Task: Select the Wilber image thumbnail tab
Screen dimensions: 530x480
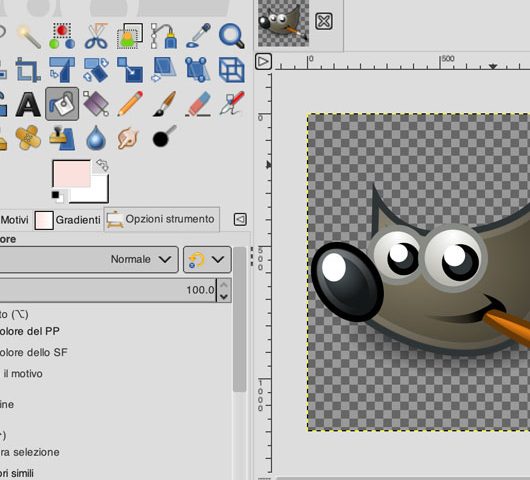Action: (283, 23)
